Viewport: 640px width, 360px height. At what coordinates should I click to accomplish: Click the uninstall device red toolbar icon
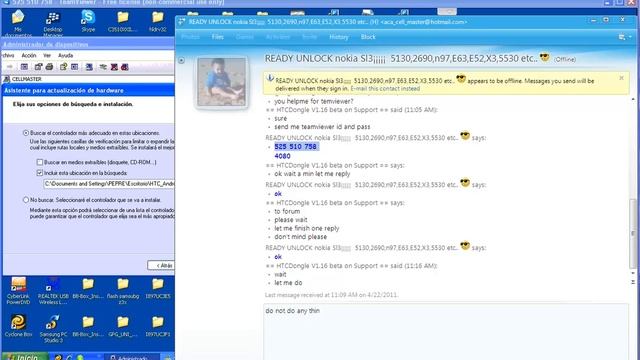[x=114, y=67]
